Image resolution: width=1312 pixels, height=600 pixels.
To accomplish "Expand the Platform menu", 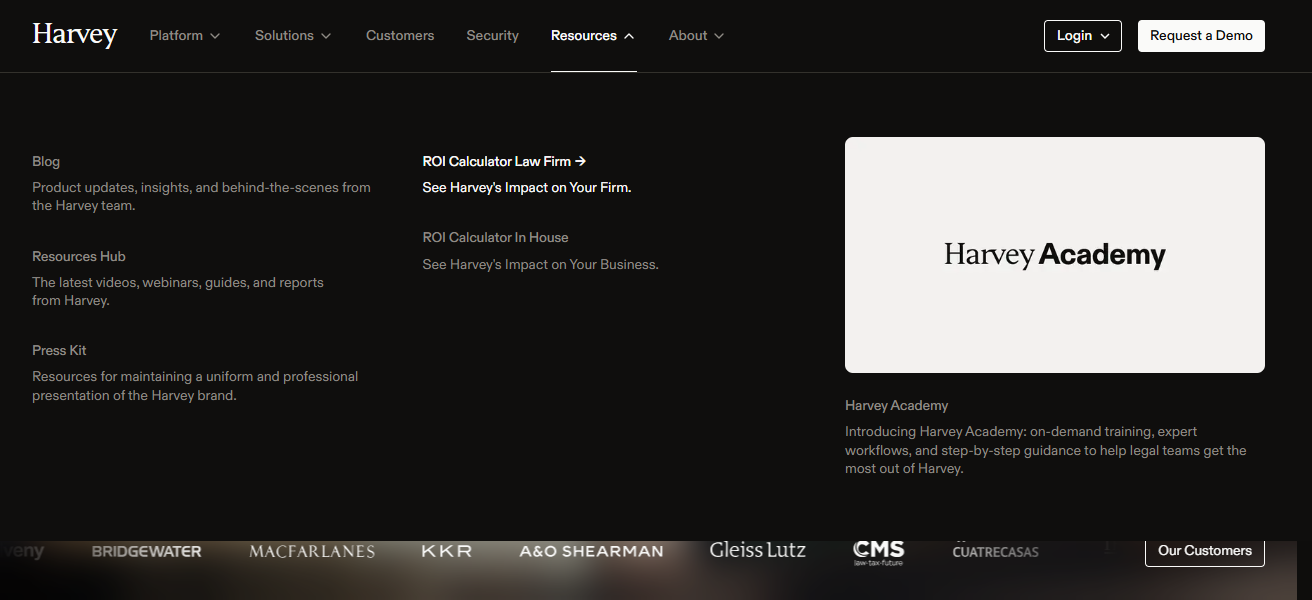I will (185, 35).
